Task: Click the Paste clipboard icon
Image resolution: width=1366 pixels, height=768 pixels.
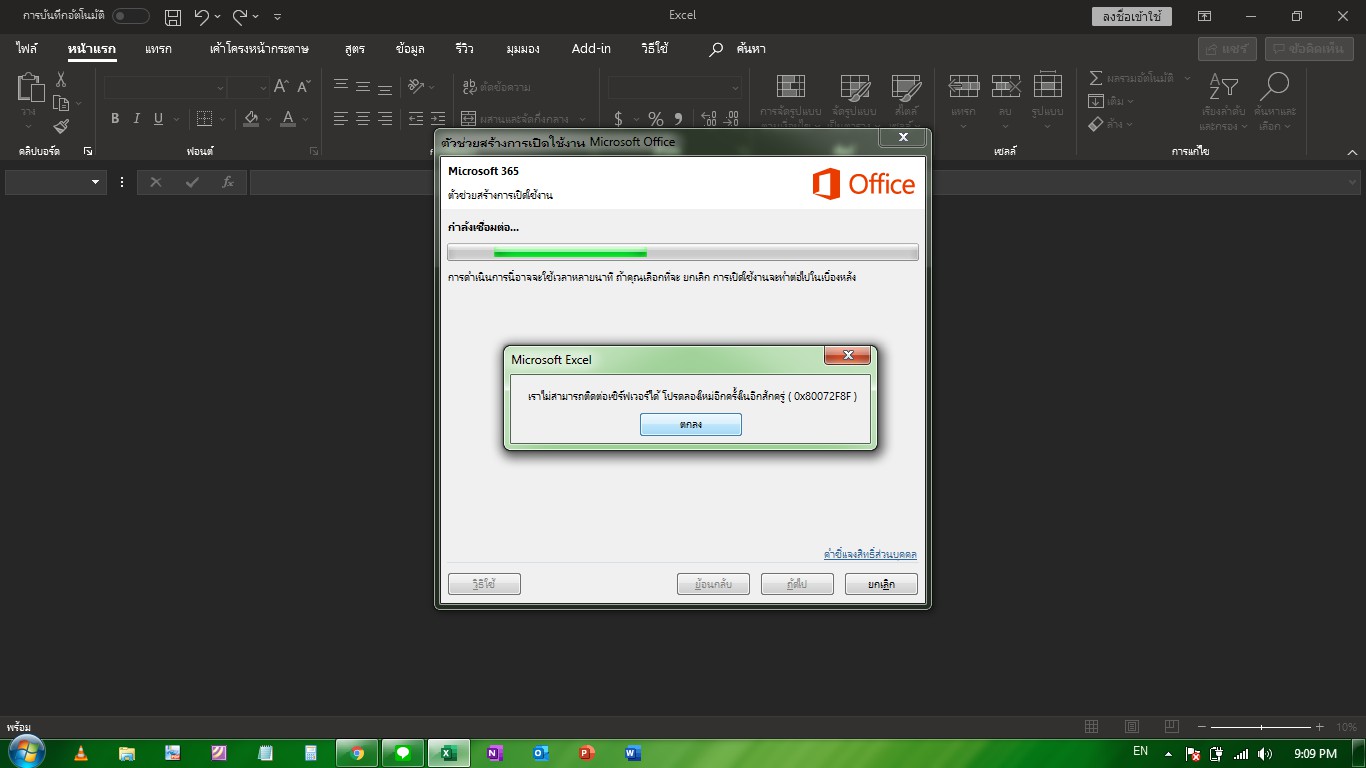Action: [x=31, y=88]
